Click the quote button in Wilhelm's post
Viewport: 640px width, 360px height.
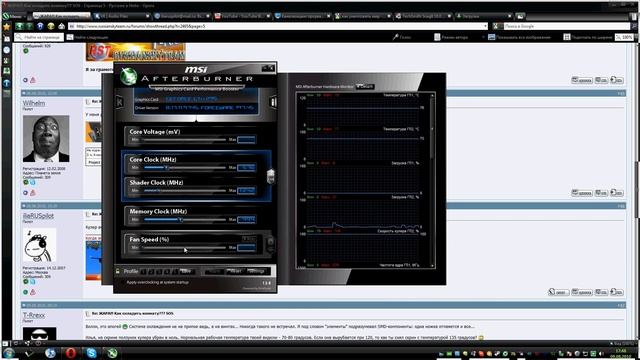582,193
